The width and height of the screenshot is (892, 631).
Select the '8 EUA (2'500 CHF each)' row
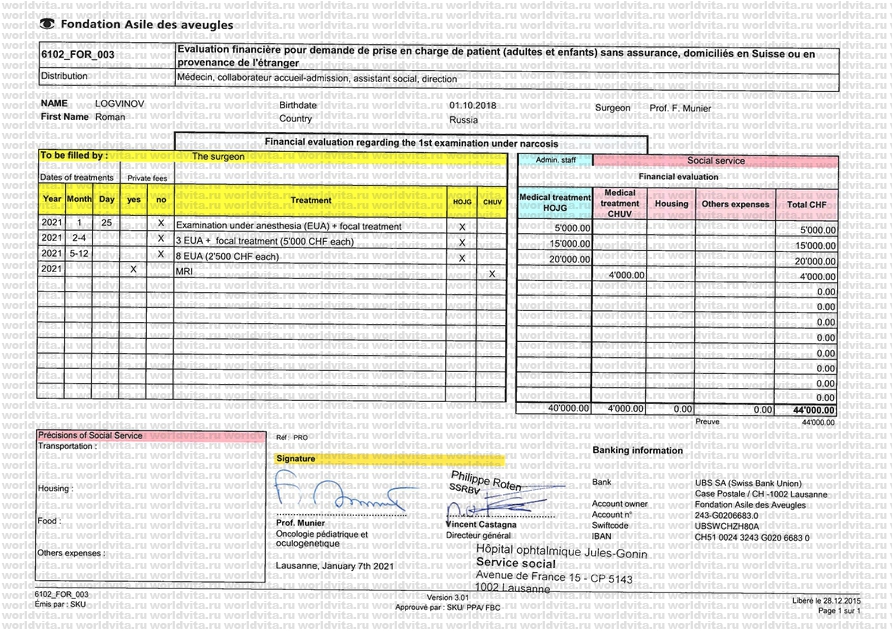tap(227, 257)
